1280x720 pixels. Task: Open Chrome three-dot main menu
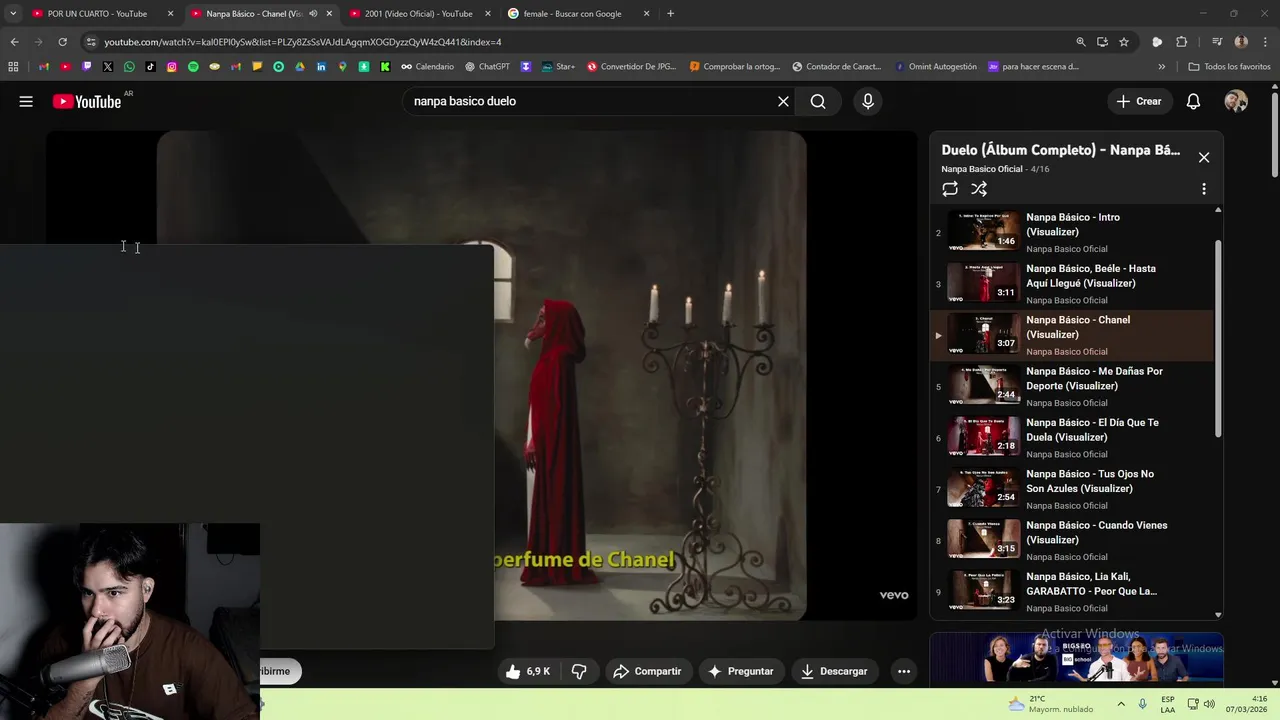tap(1265, 42)
